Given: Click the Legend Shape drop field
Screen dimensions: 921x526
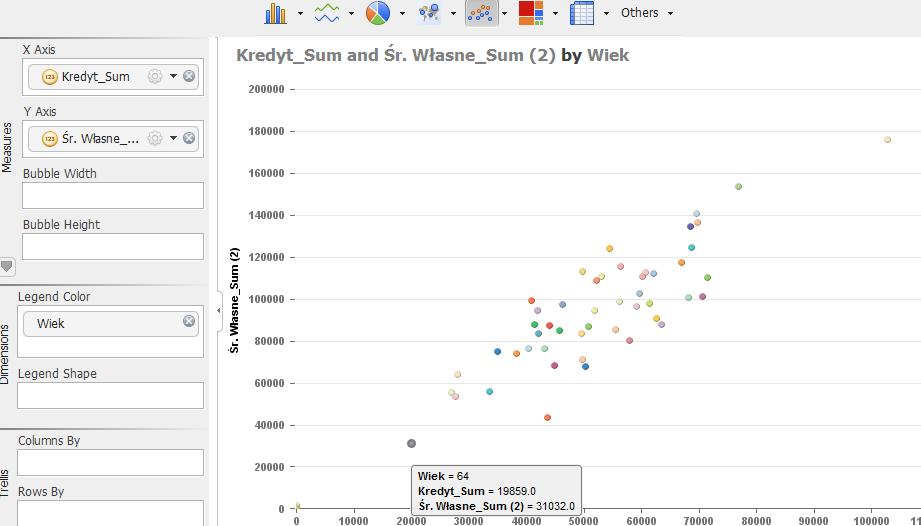Looking at the screenshot, I should coord(110,396).
